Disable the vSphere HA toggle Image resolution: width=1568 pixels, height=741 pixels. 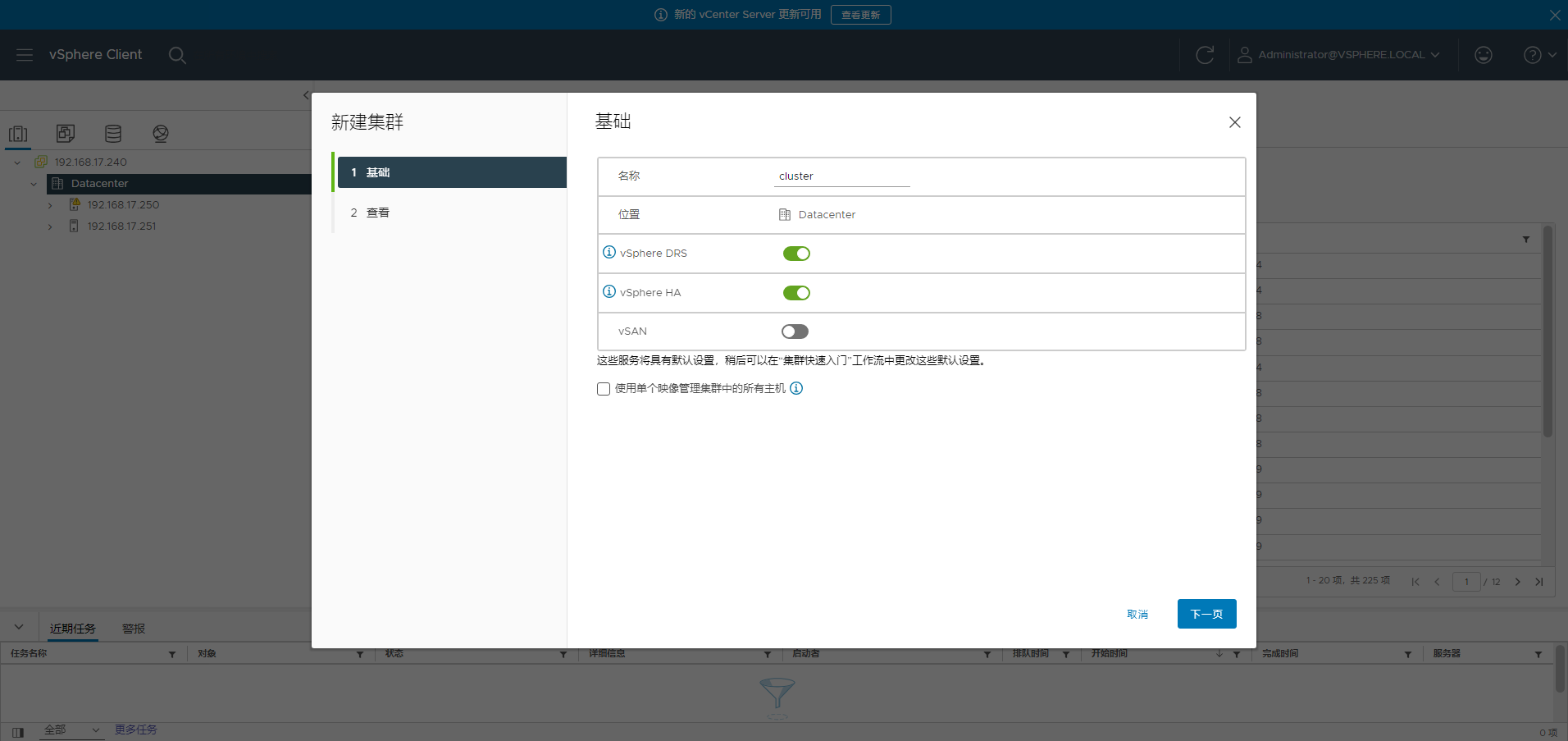(795, 293)
